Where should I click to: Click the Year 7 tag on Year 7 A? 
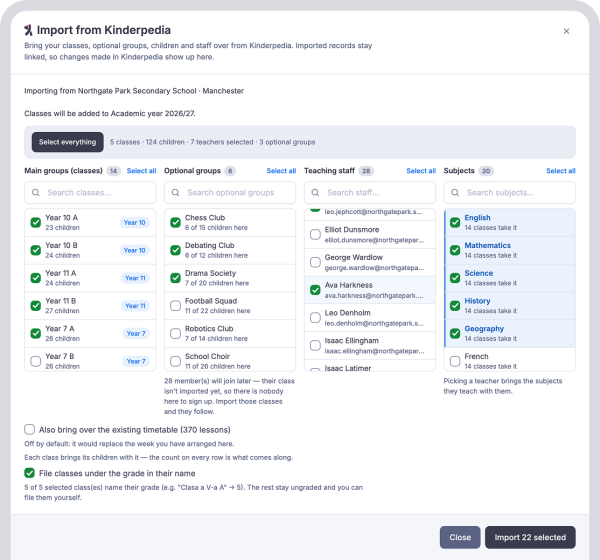(136, 333)
